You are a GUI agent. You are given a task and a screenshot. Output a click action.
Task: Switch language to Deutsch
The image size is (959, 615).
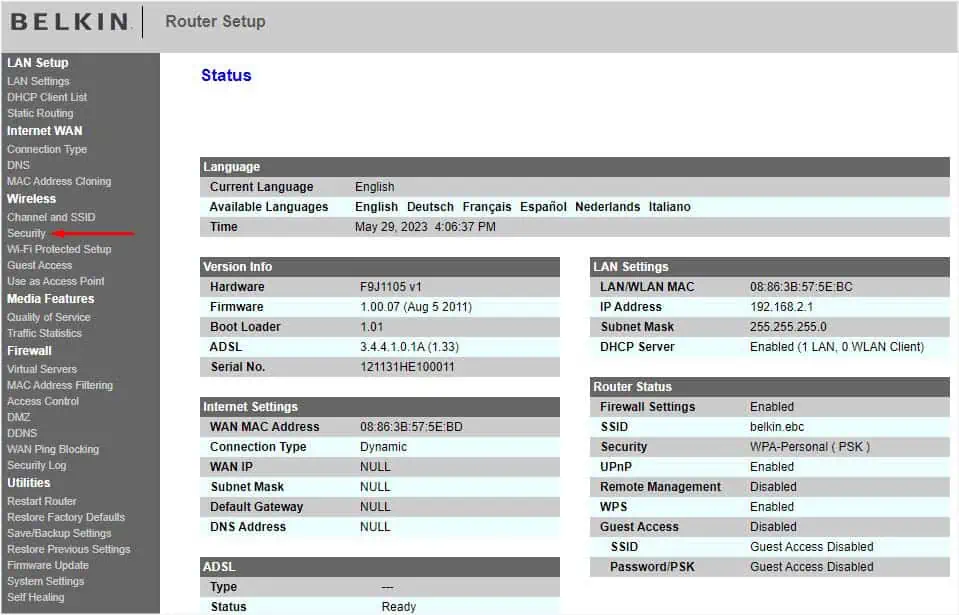point(430,207)
